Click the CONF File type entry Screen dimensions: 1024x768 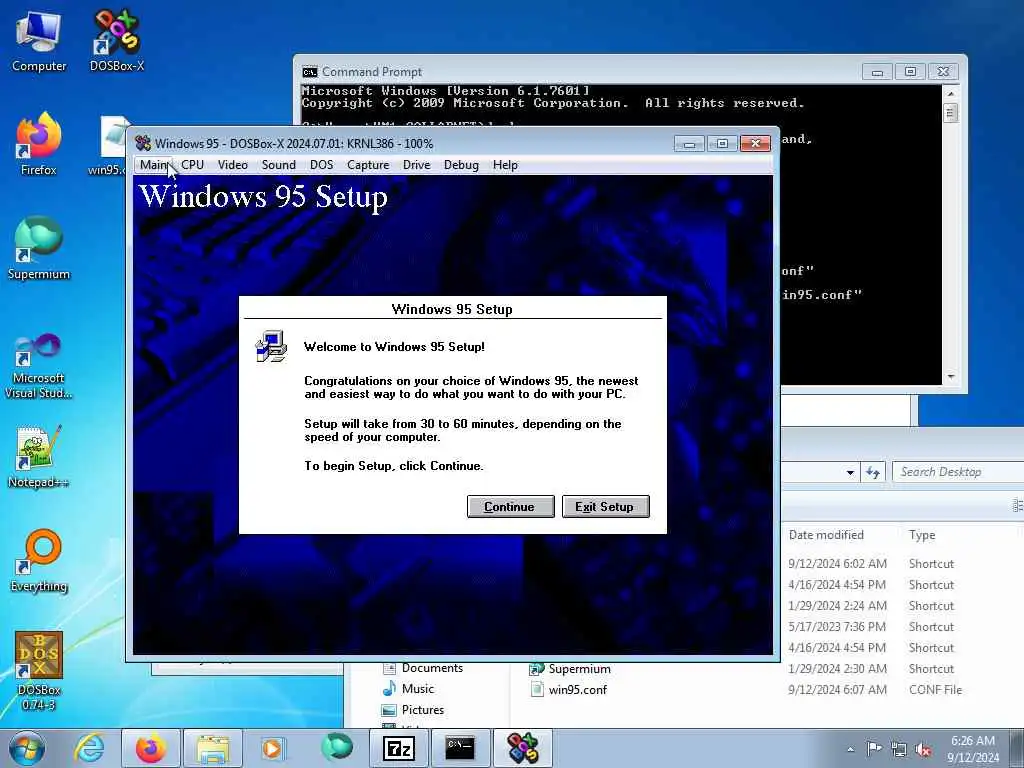935,690
